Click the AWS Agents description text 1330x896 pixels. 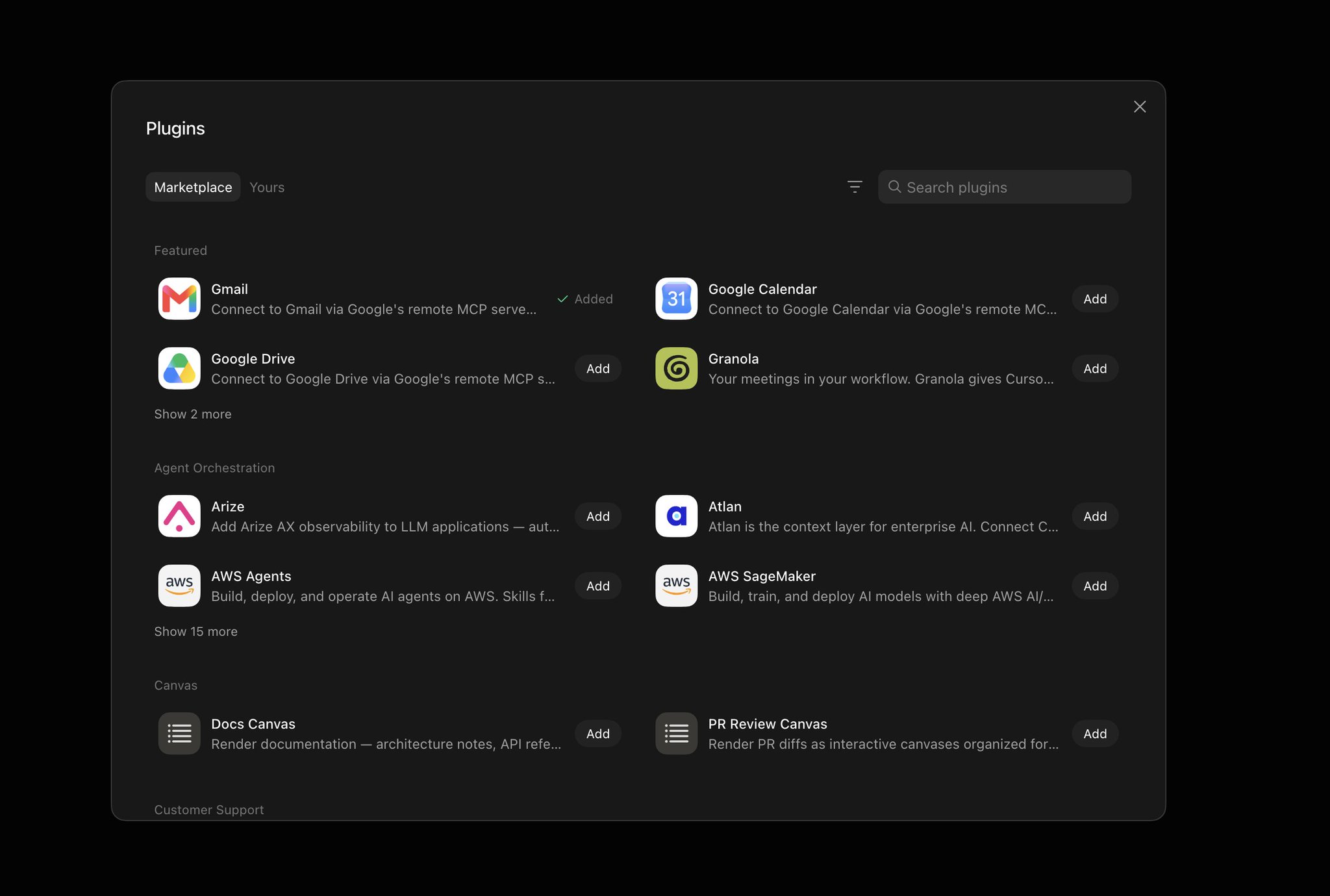pos(383,596)
